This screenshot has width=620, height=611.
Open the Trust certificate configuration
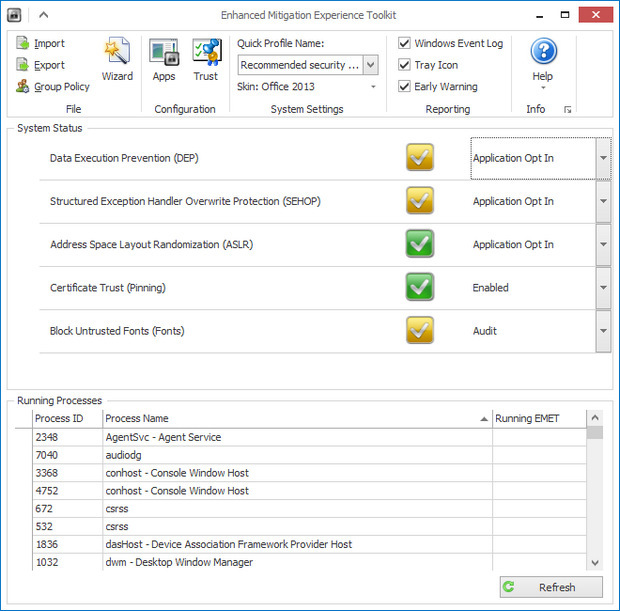206,59
